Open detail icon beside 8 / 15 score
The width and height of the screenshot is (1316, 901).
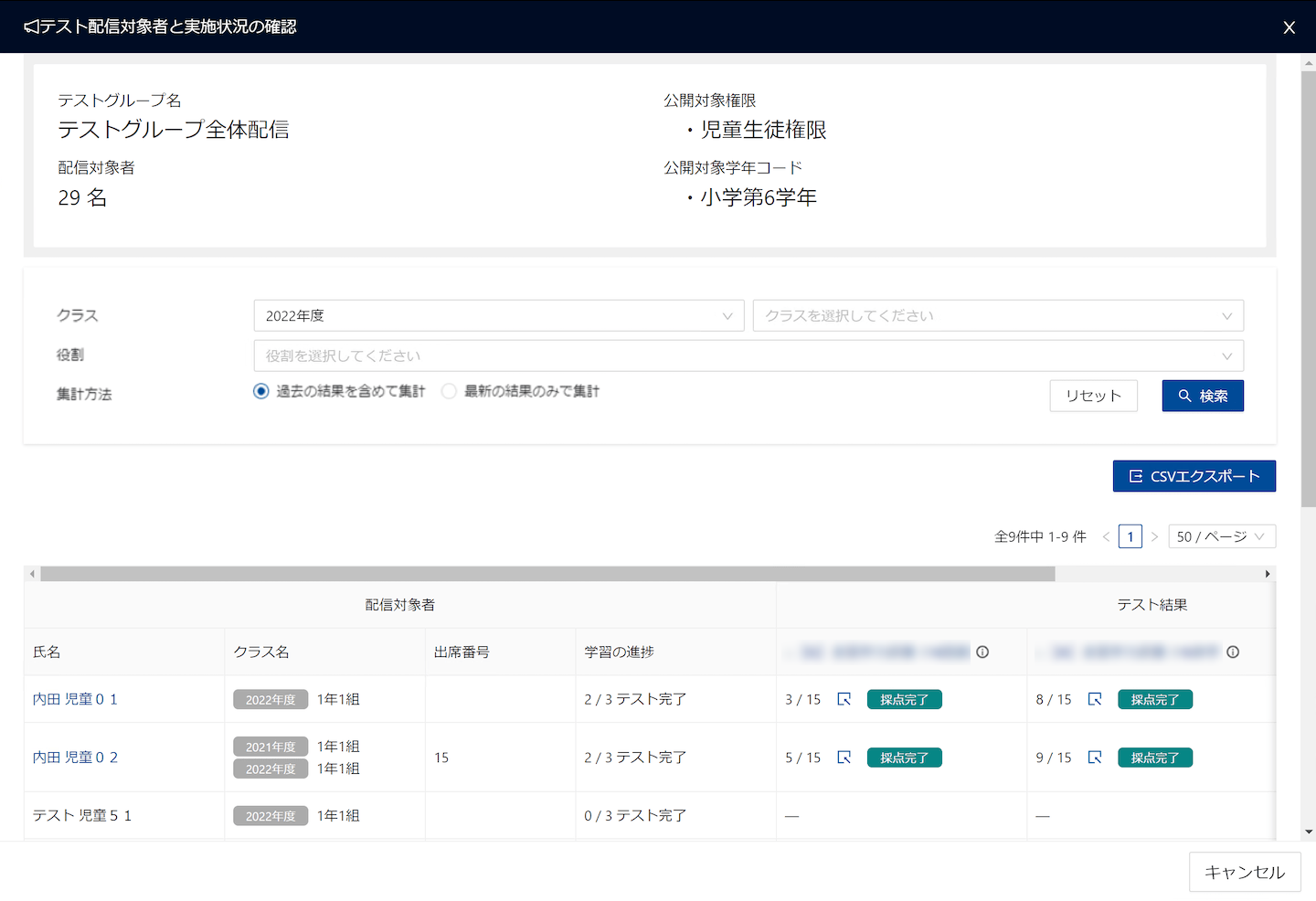click(1094, 699)
